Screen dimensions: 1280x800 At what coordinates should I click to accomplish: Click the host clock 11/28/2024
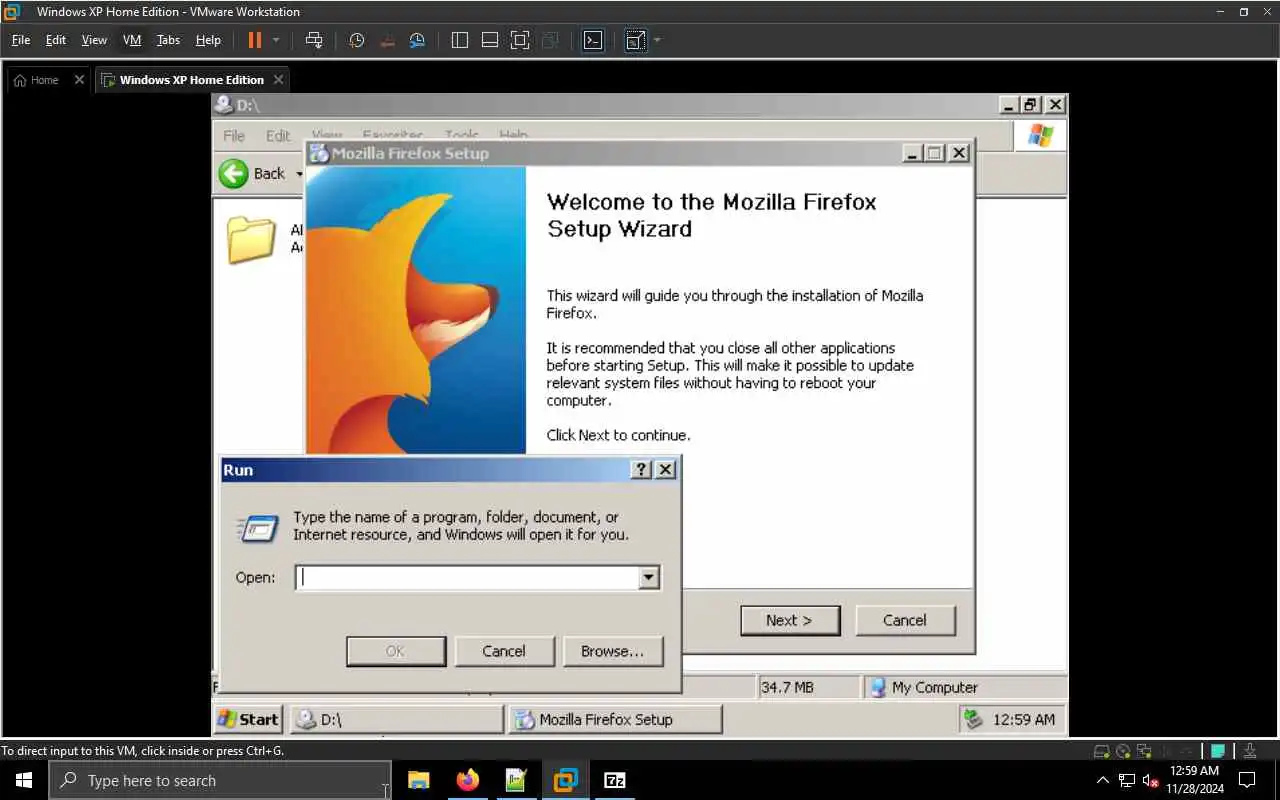pos(1194,780)
